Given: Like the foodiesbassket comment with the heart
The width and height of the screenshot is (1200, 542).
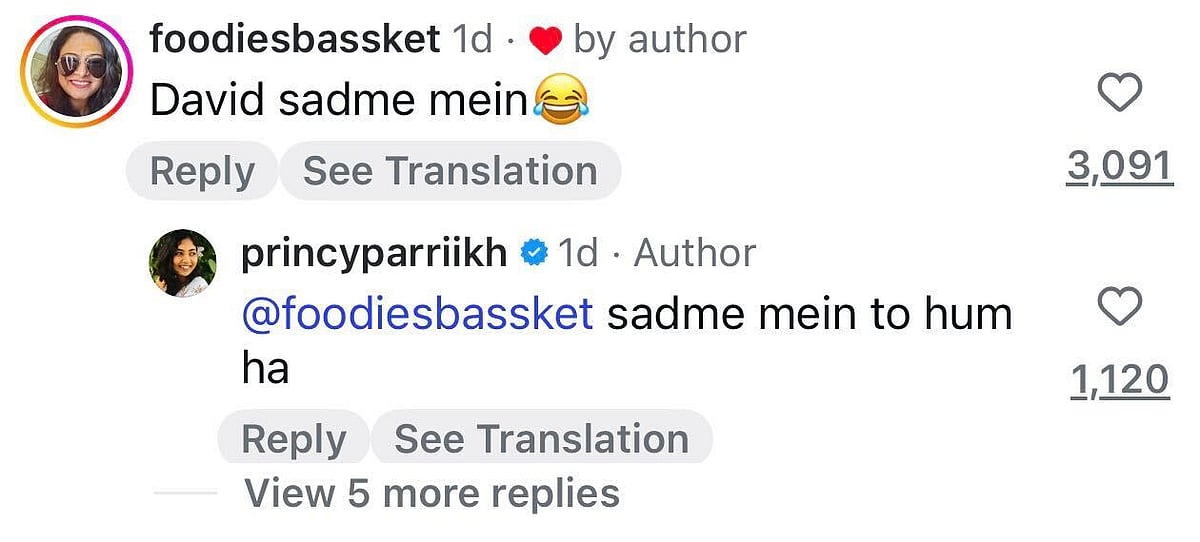Looking at the screenshot, I should (x=1119, y=95).
